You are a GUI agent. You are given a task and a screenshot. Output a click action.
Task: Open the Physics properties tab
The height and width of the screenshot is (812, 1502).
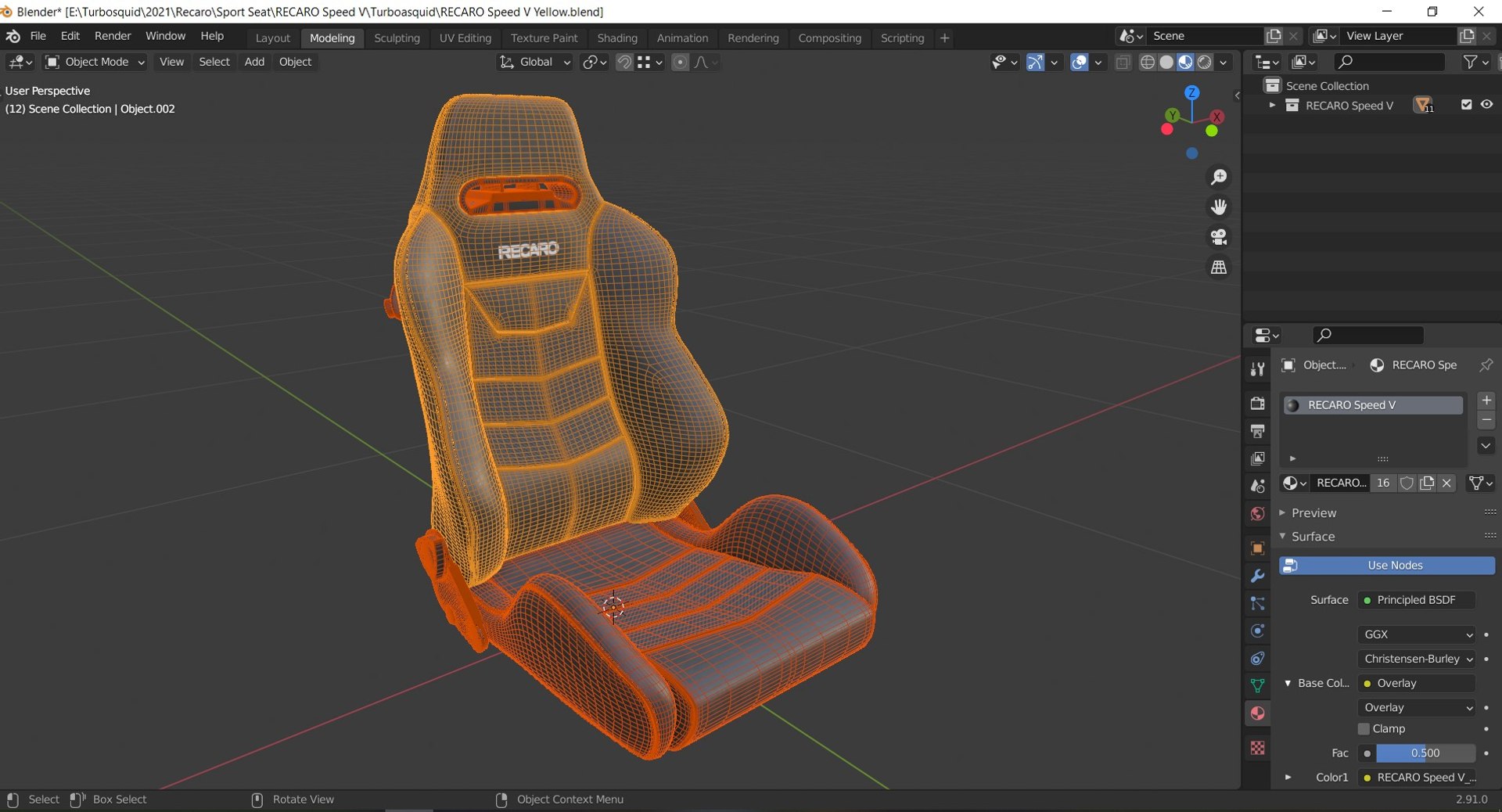1257,631
